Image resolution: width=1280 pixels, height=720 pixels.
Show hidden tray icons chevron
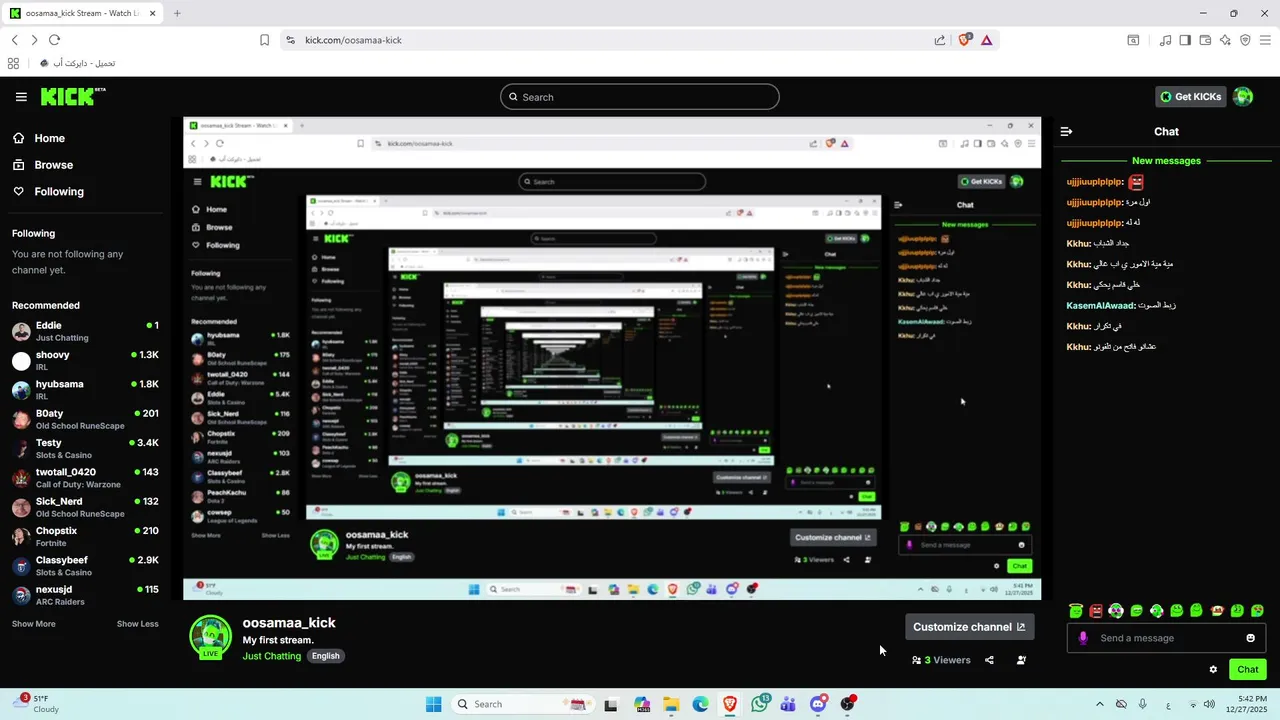(1100, 704)
